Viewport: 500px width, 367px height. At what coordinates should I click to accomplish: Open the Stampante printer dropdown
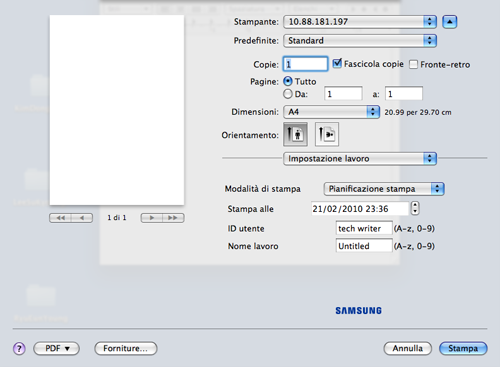coord(360,22)
